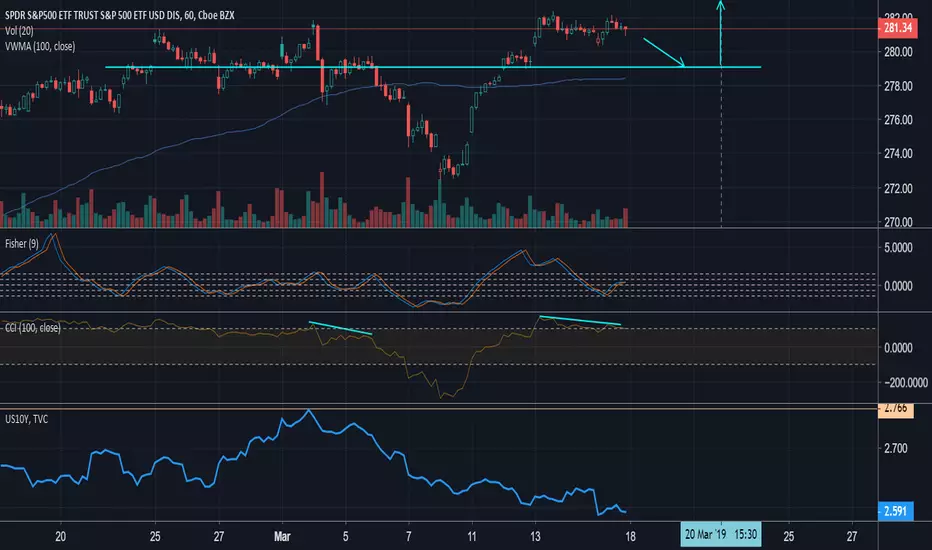The image size is (932, 550).
Task: Click the cyan upward arrow drawing
Action: point(720,33)
